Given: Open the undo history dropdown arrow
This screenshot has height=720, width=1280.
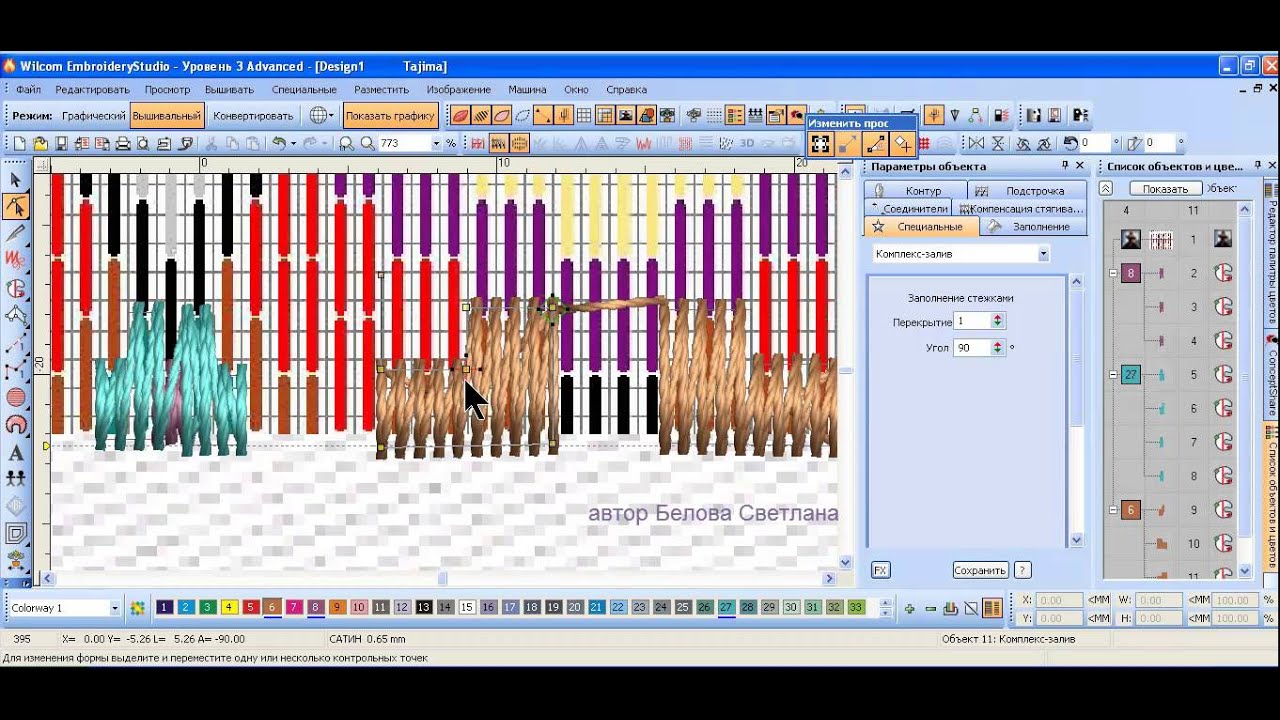Looking at the screenshot, I should (x=293, y=143).
